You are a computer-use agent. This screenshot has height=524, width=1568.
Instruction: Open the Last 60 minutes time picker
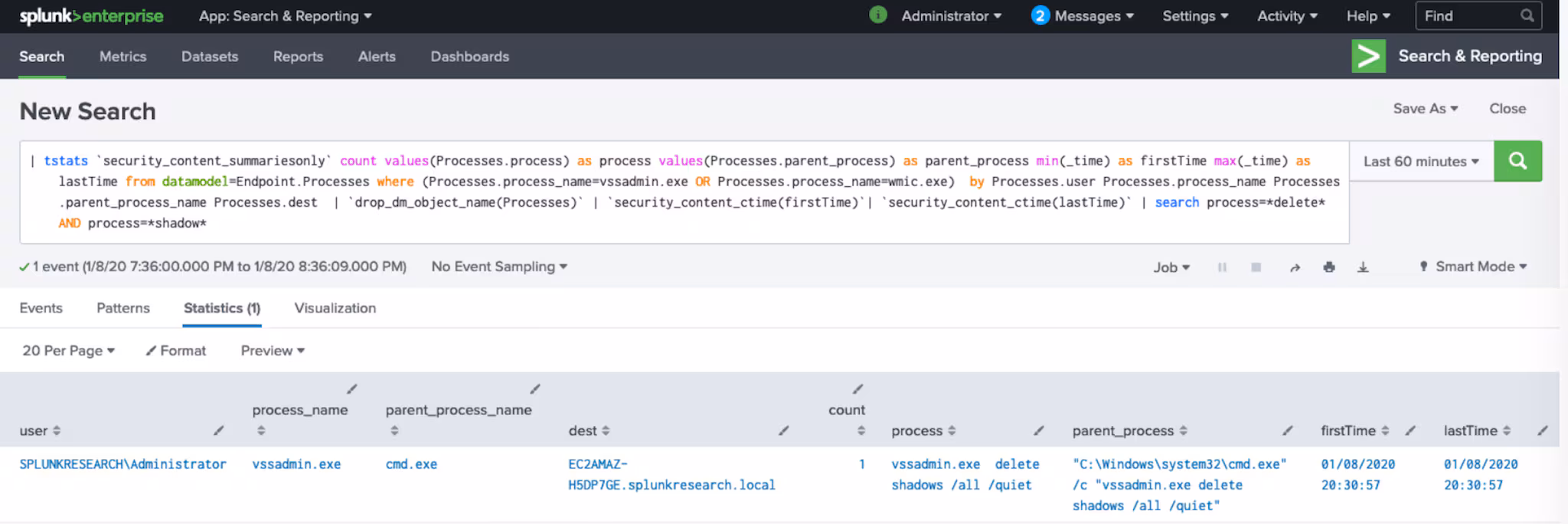(1421, 162)
